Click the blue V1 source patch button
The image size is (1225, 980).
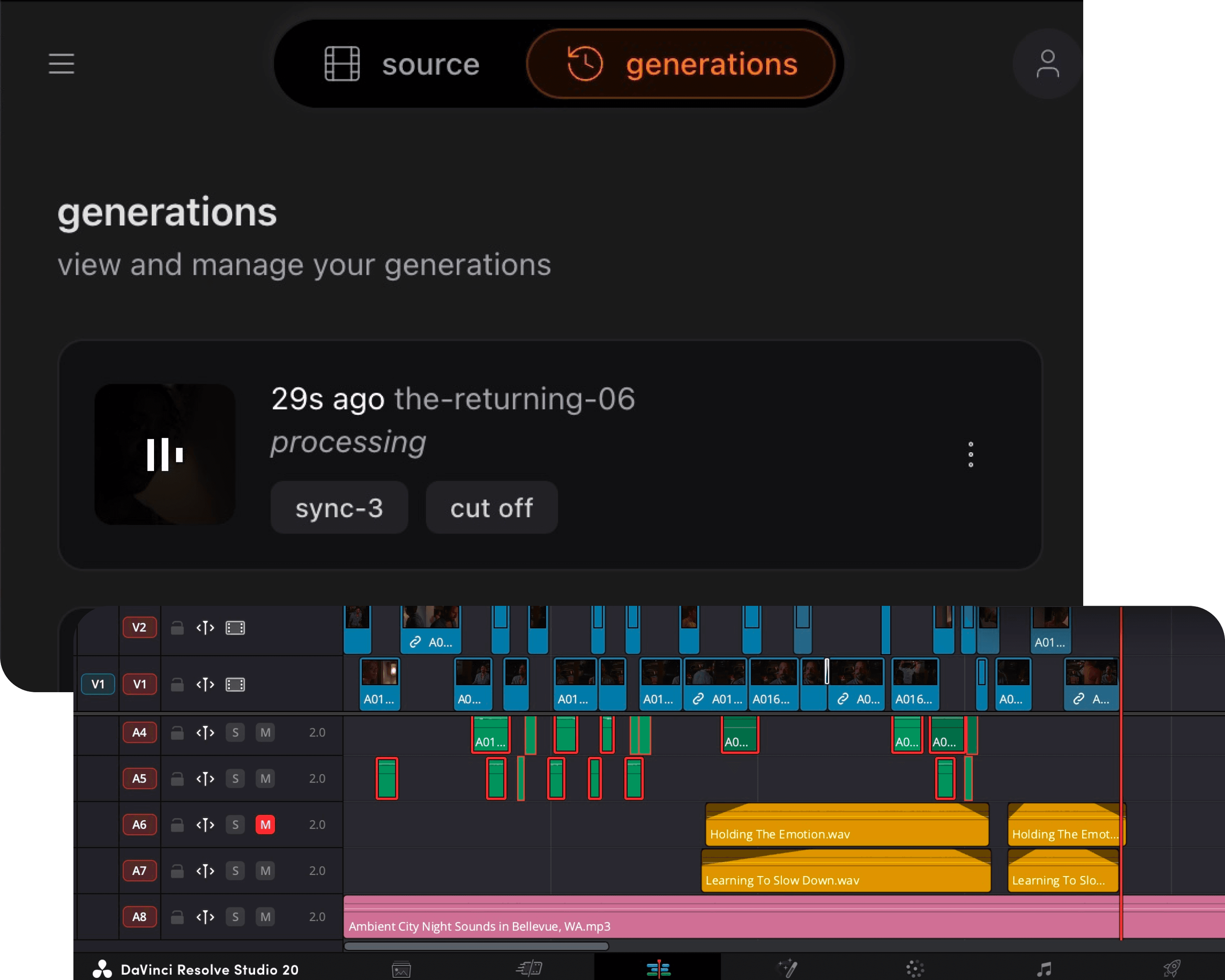pyautogui.click(x=98, y=684)
